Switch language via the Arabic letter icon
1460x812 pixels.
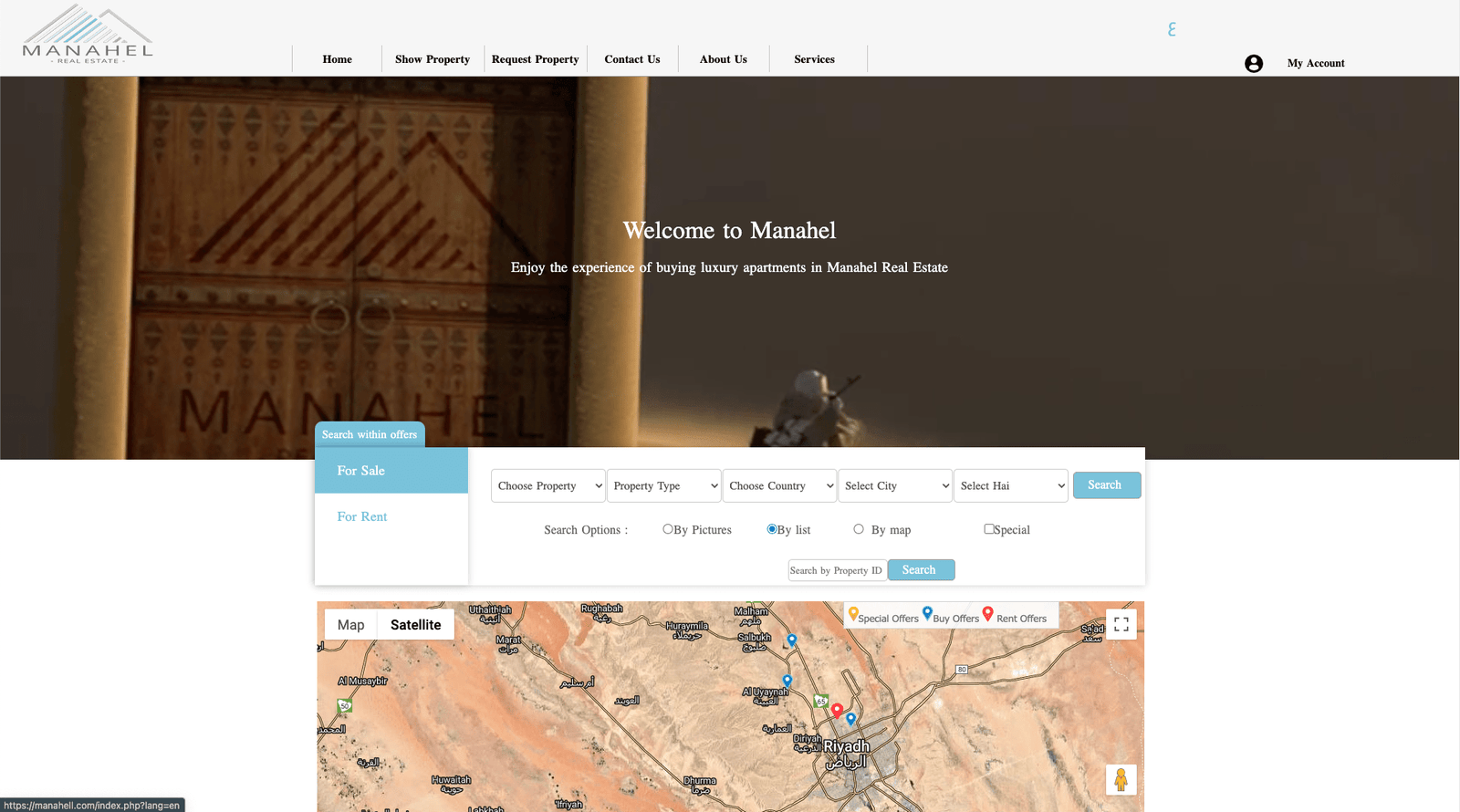pos(1172,29)
